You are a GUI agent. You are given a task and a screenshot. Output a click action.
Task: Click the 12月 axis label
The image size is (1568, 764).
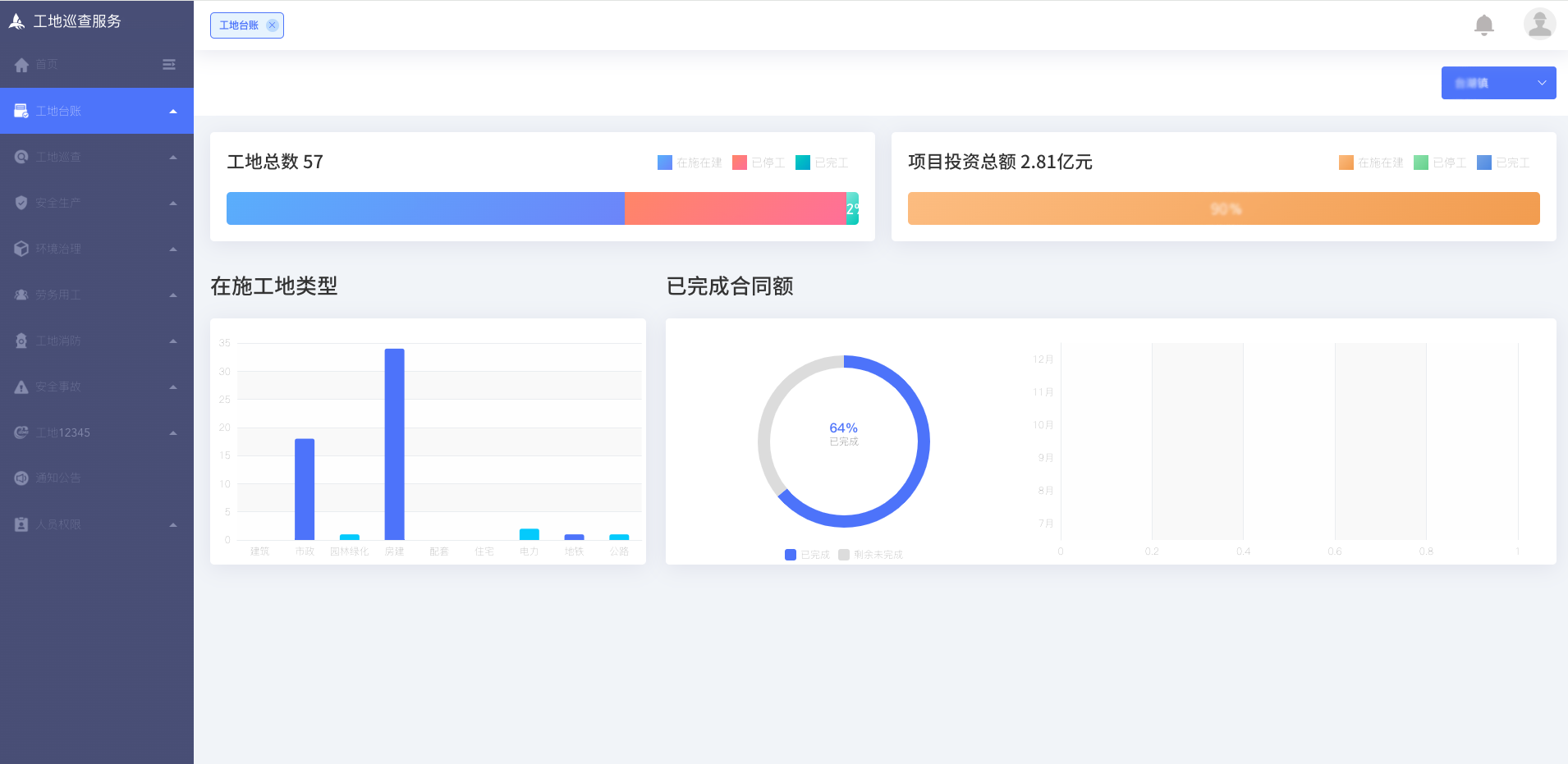pyautogui.click(x=1043, y=359)
